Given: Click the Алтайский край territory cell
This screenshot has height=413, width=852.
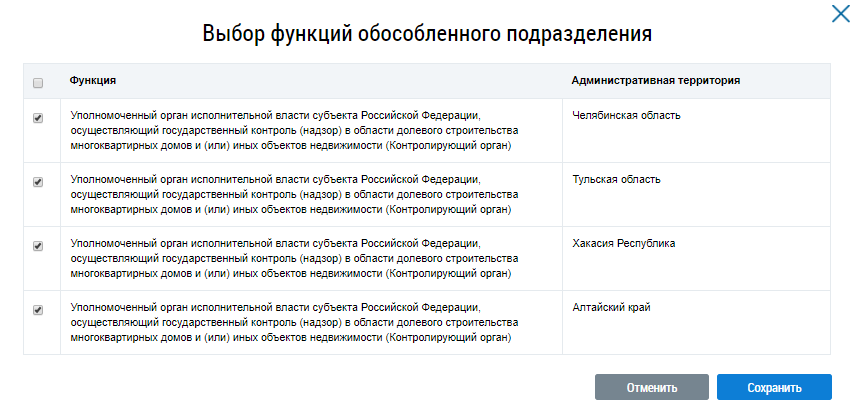Looking at the screenshot, I should coord(612,307).
